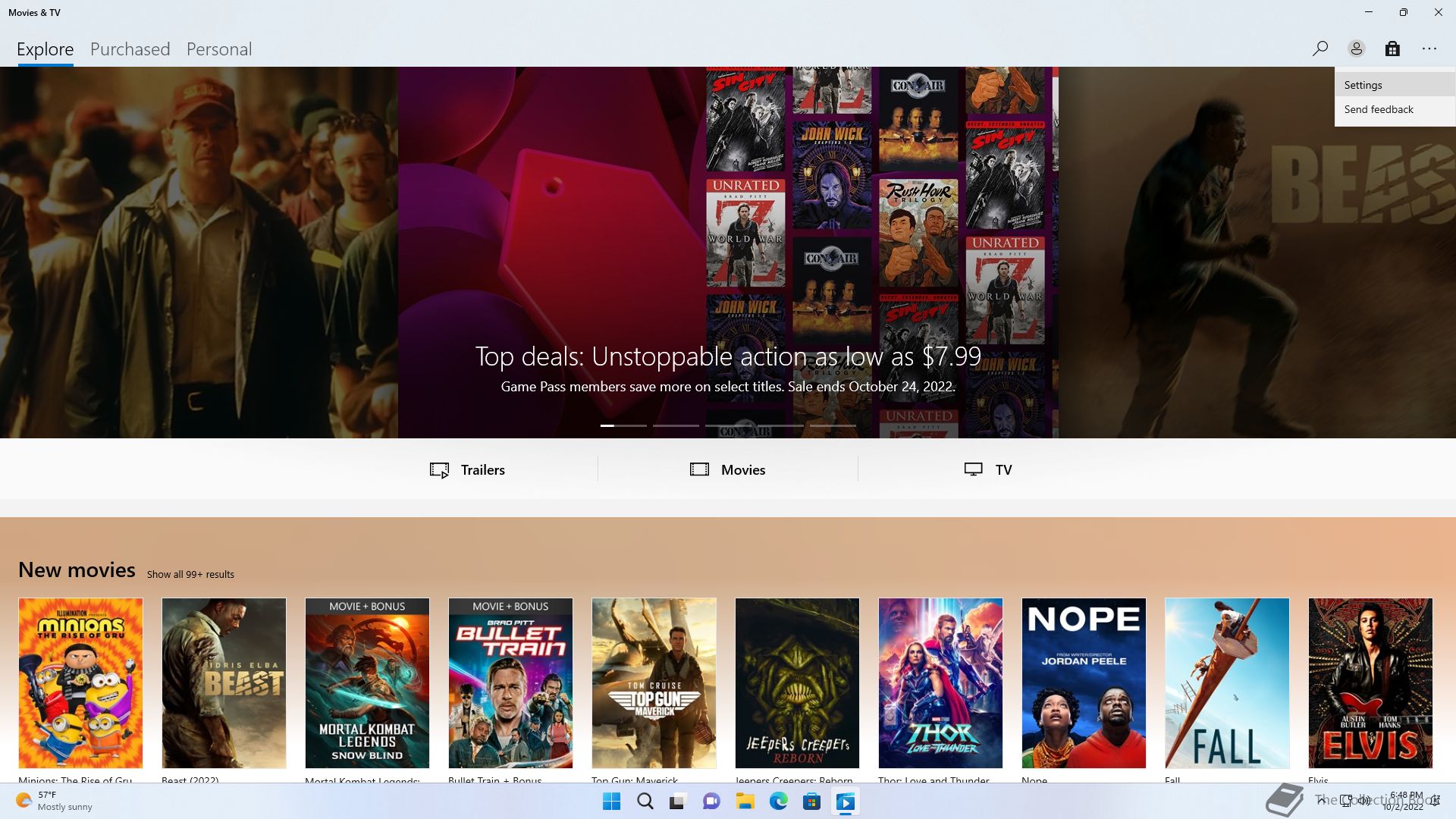1456x819 pixels.
Task: Choose Send feedback menu entry
Action: (x=1395, y=109)
